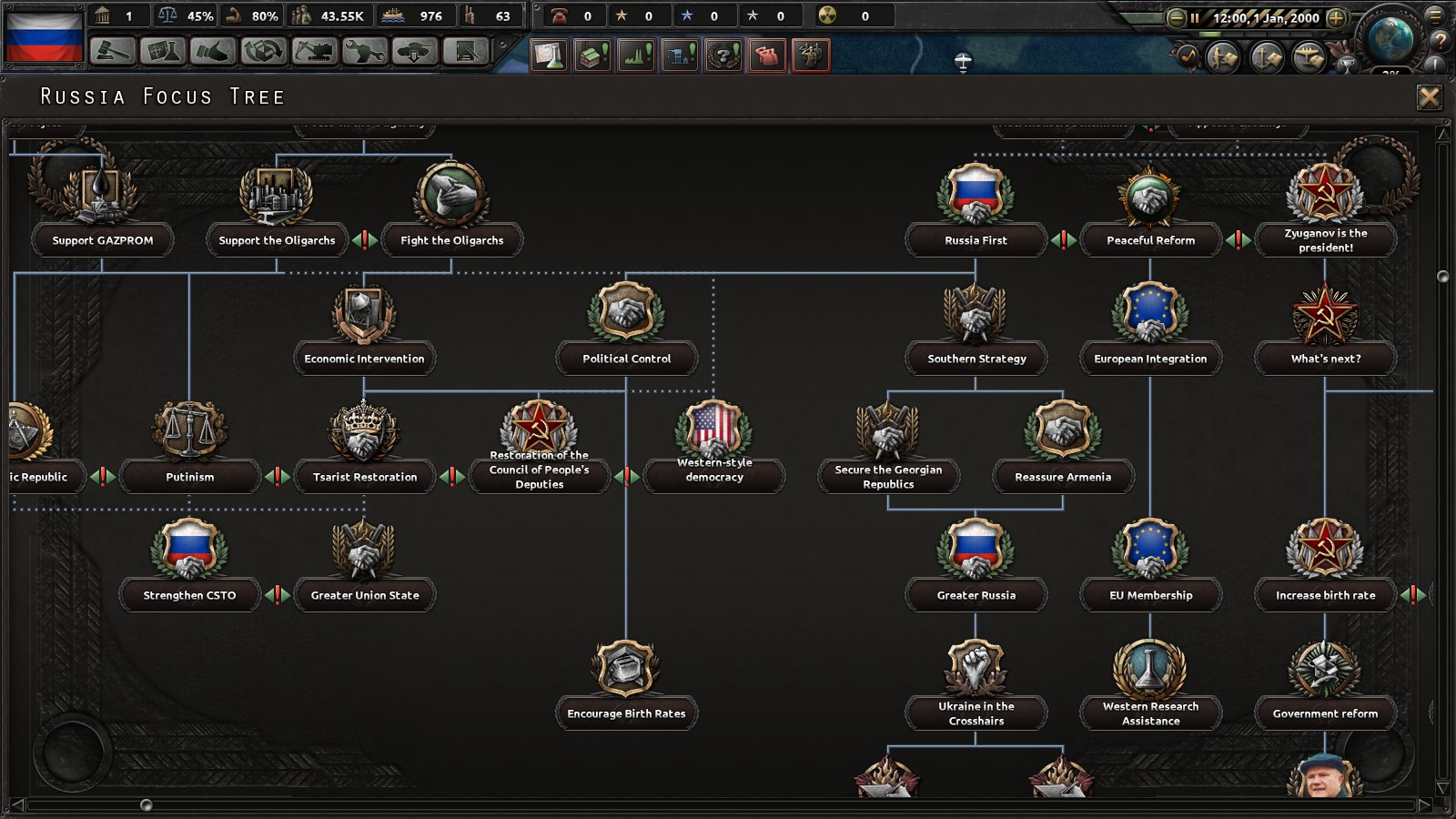The image size is (1456, 819).
Task: Select the Support the Oligarchs focus
Action: 277,240
